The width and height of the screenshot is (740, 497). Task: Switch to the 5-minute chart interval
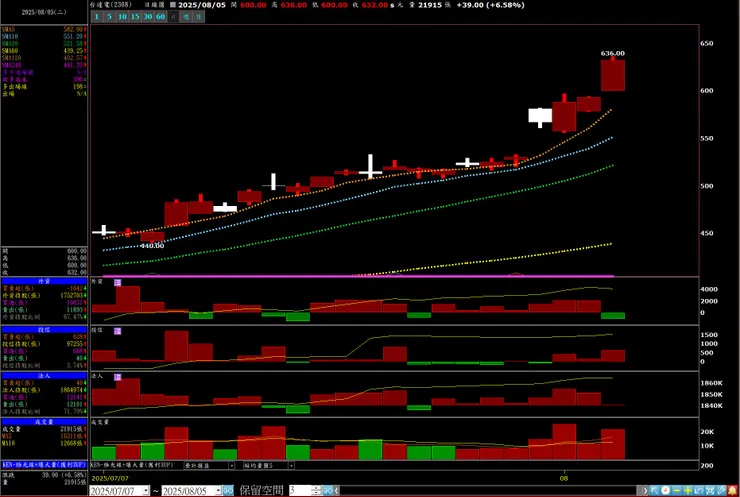109,17
